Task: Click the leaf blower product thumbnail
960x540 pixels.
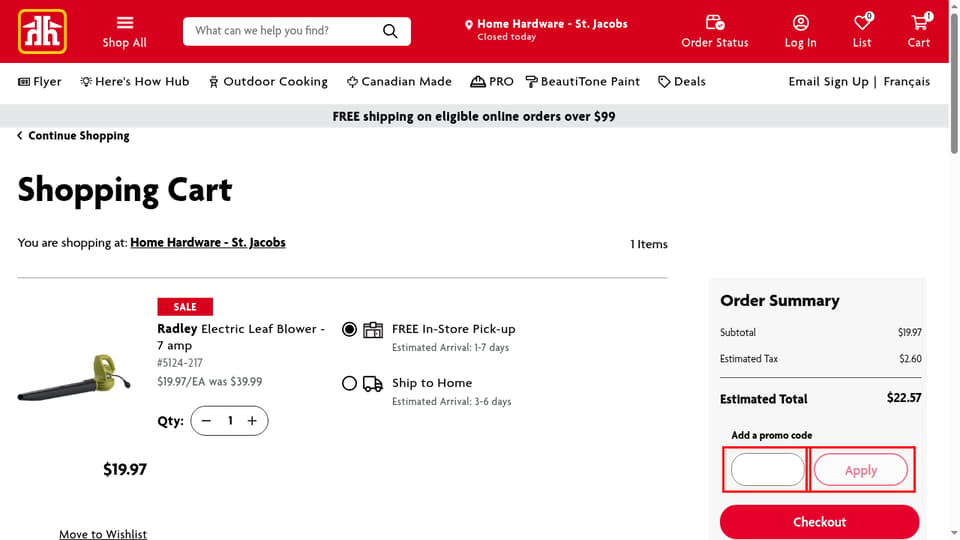Action: 74,377
